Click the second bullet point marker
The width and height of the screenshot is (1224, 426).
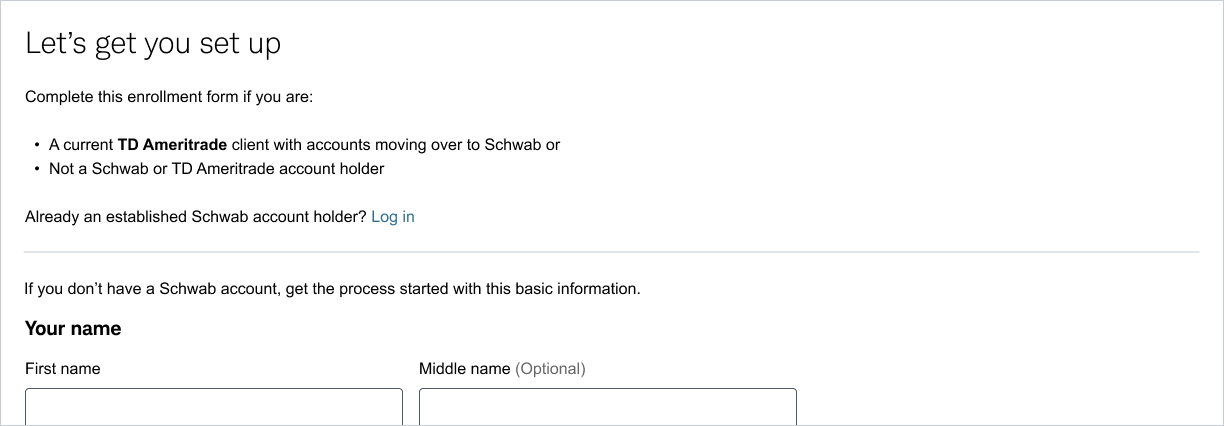pos(37,169)
